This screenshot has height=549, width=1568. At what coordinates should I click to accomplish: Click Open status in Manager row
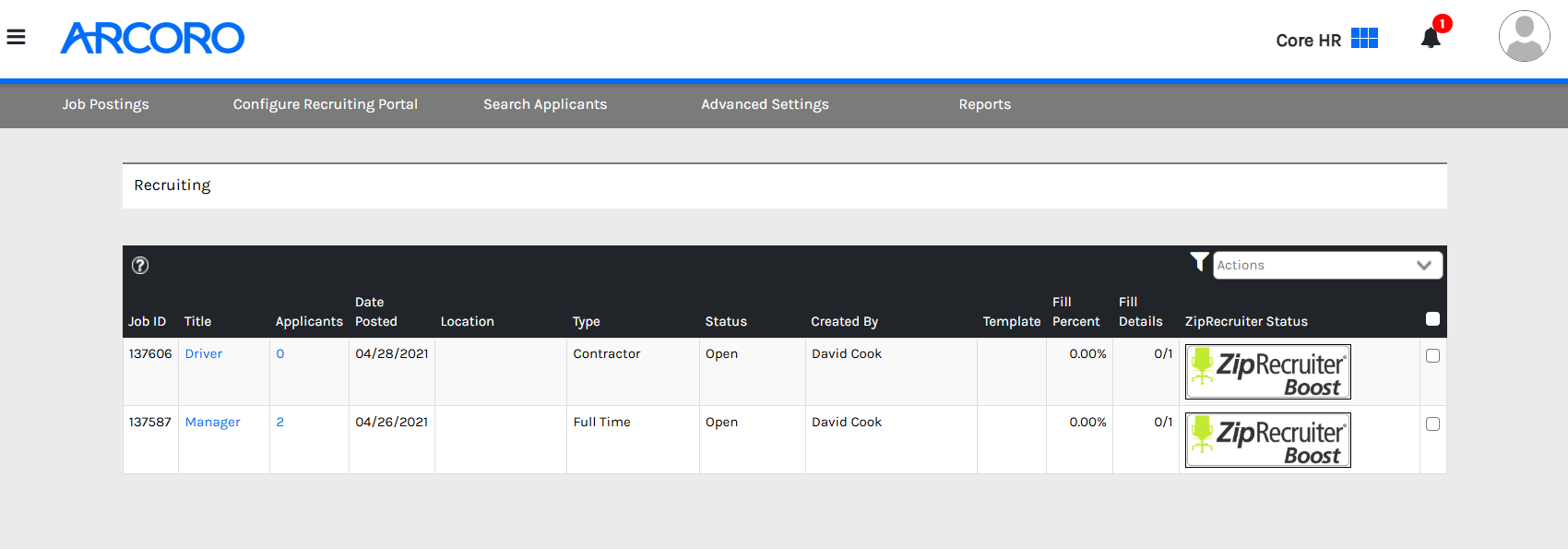[721, 422]
